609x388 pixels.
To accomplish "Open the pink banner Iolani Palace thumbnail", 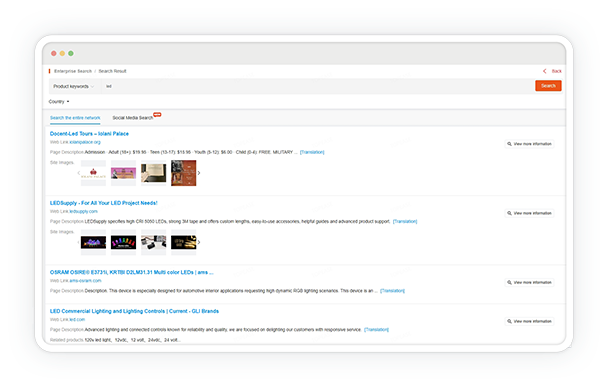I will coord(124,173).
